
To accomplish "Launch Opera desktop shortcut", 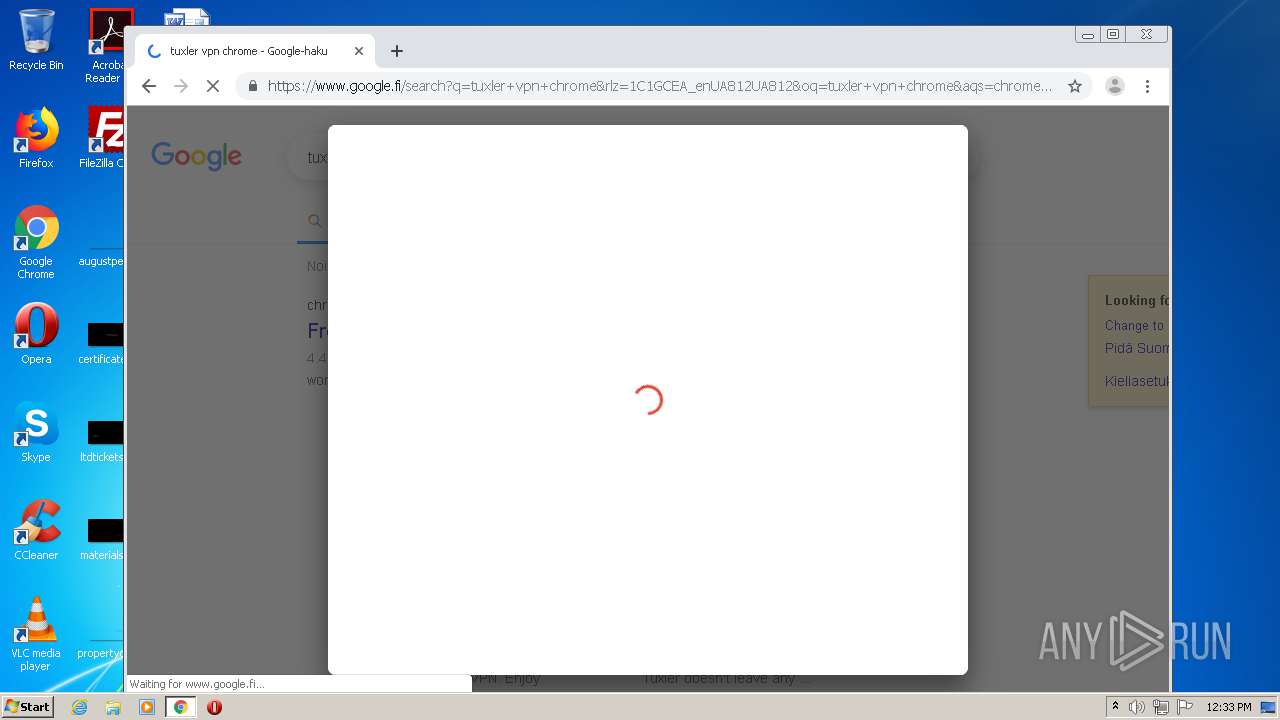I will (x=36, y=333).
